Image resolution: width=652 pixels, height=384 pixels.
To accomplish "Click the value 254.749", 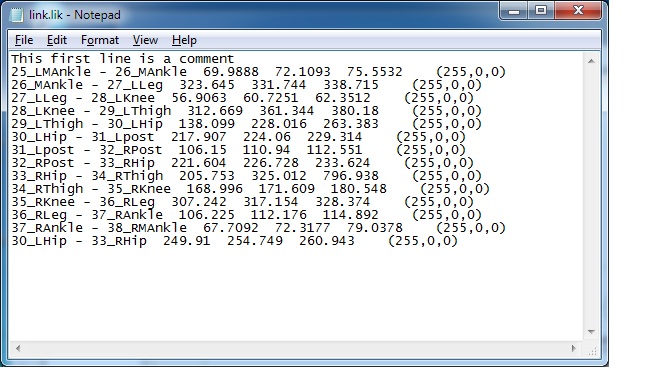I will pos(255,240).
